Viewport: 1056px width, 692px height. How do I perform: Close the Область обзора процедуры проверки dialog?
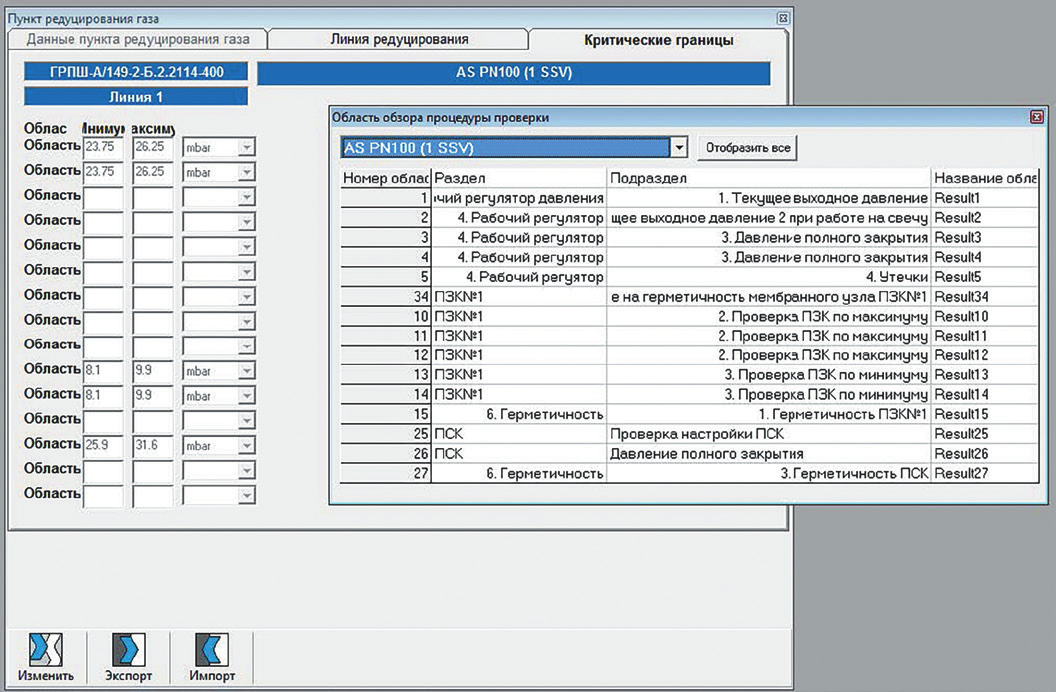1036,117
